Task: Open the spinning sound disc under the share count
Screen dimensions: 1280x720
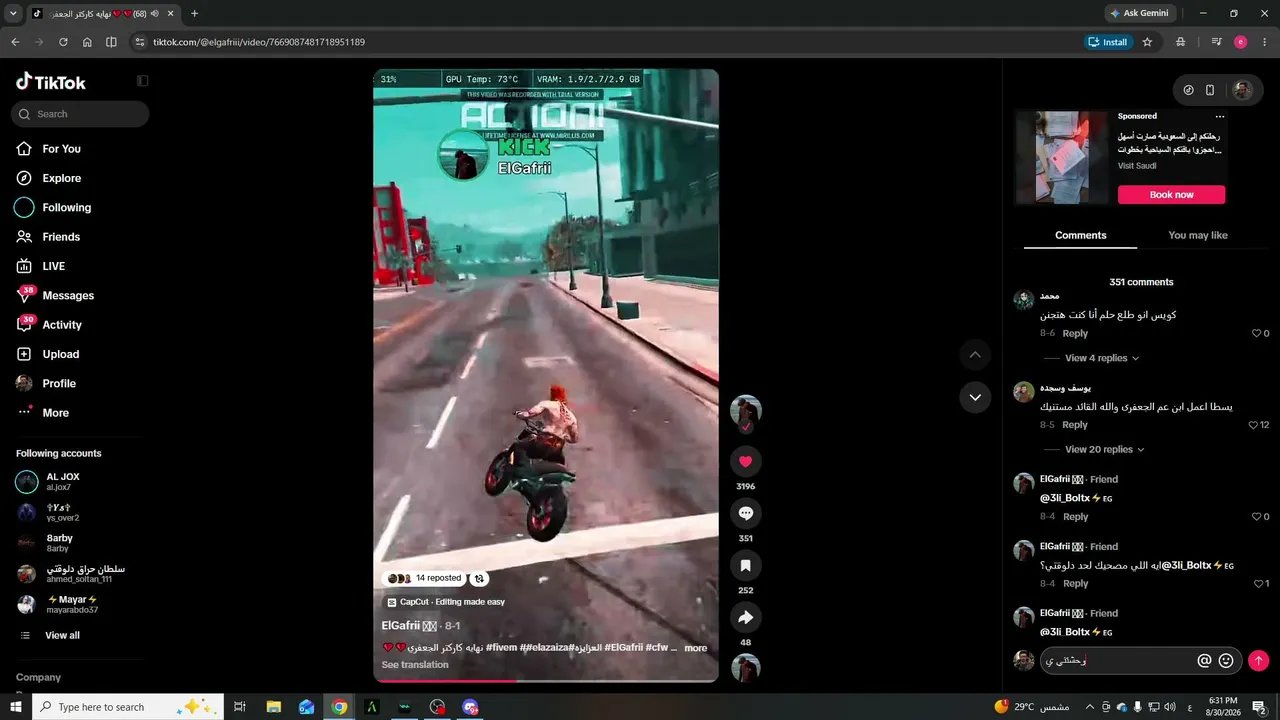Action: tap(745, 668)
